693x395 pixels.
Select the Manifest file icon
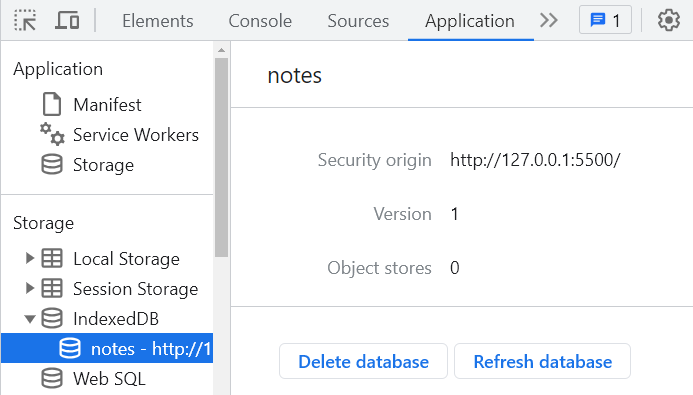point(52,104)
